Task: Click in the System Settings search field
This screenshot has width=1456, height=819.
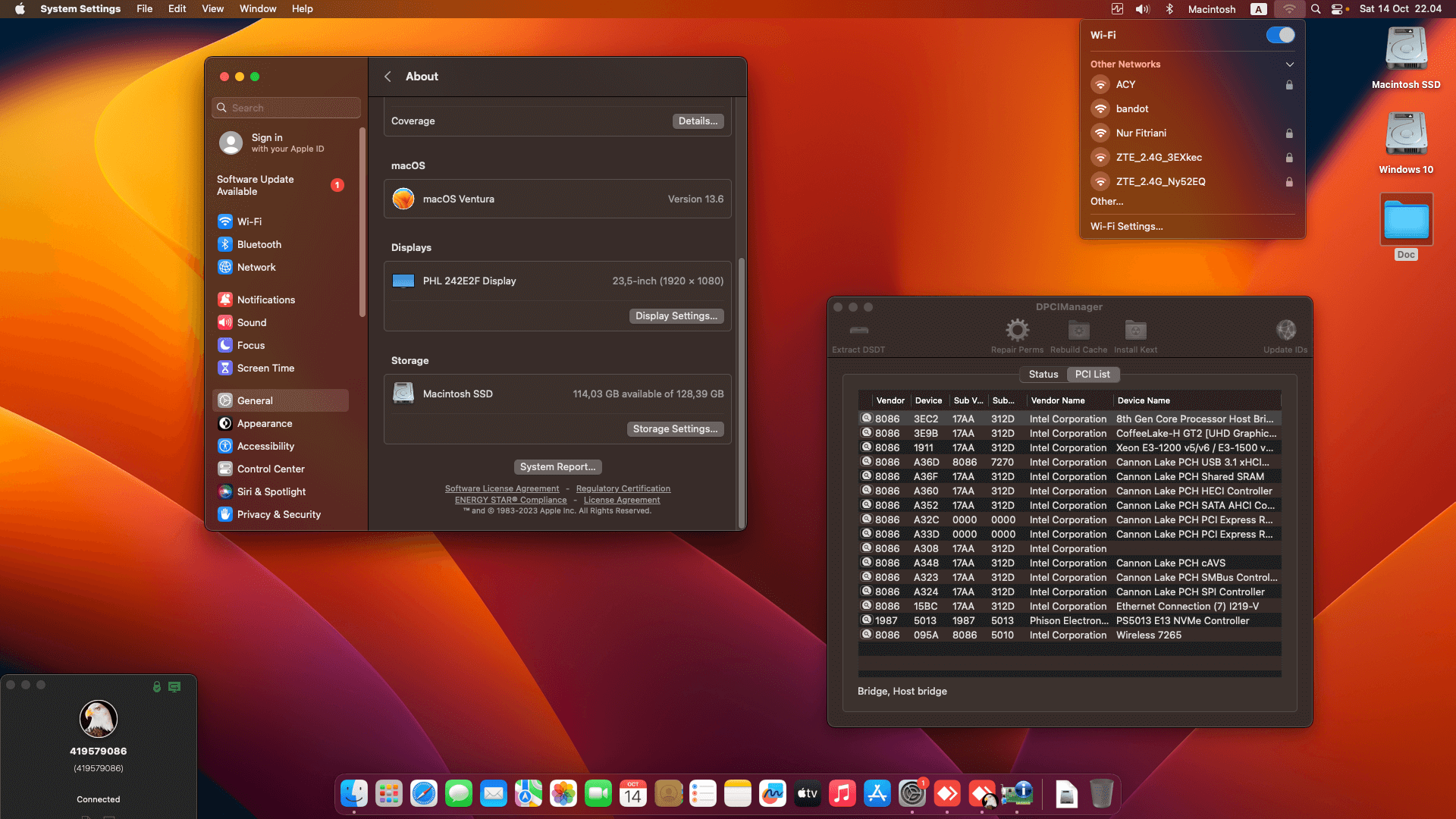Action: click(286, 108)
